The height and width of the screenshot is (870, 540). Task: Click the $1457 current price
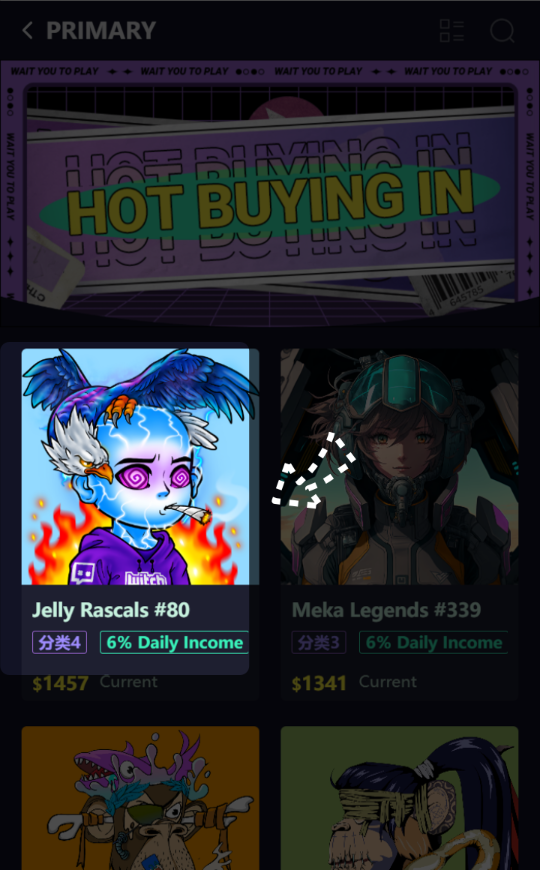click(60, 683)
